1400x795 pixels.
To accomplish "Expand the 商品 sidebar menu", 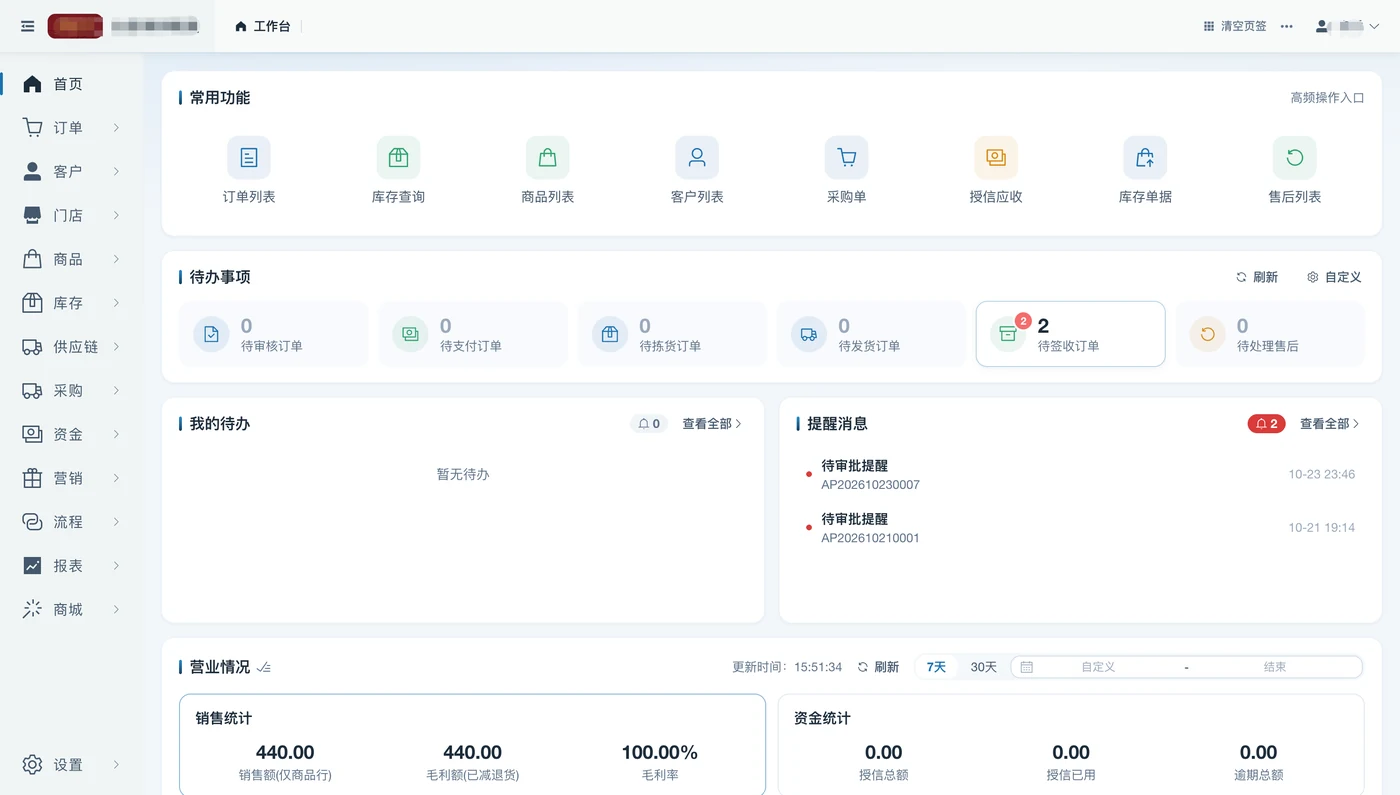I will click(72, 259).
